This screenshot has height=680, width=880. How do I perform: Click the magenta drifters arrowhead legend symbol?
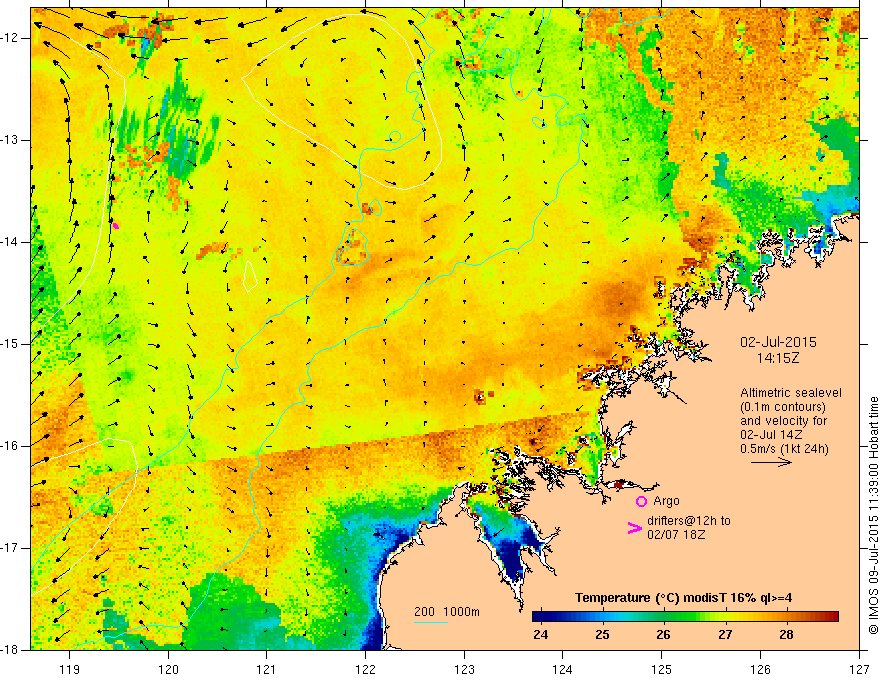634,528
